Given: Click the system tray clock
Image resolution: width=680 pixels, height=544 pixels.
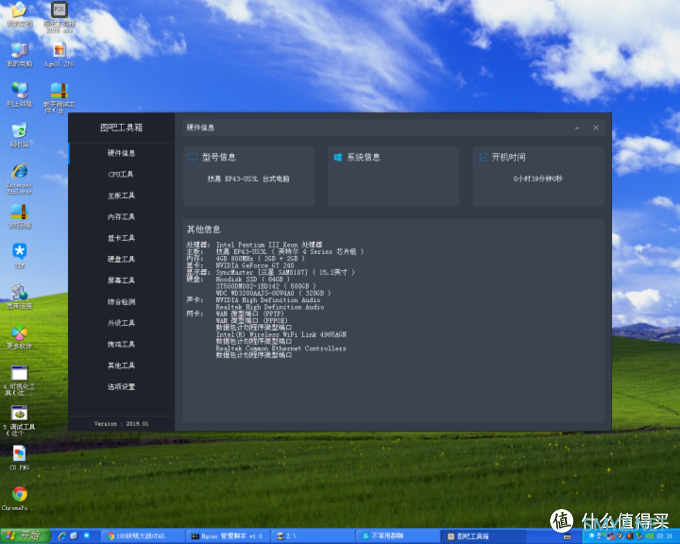Looking at the screenshot, I should pyautogui.click(x=664, y=536).
